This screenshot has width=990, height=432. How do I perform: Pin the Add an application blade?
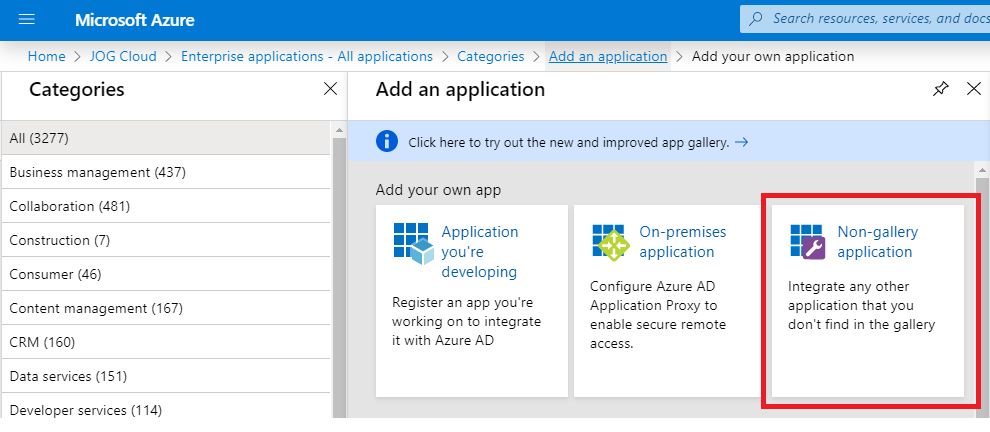941,90
